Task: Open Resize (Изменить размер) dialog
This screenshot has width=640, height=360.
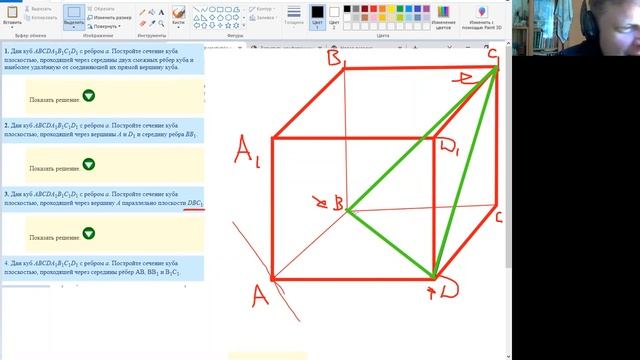Action: click(109, 18)
